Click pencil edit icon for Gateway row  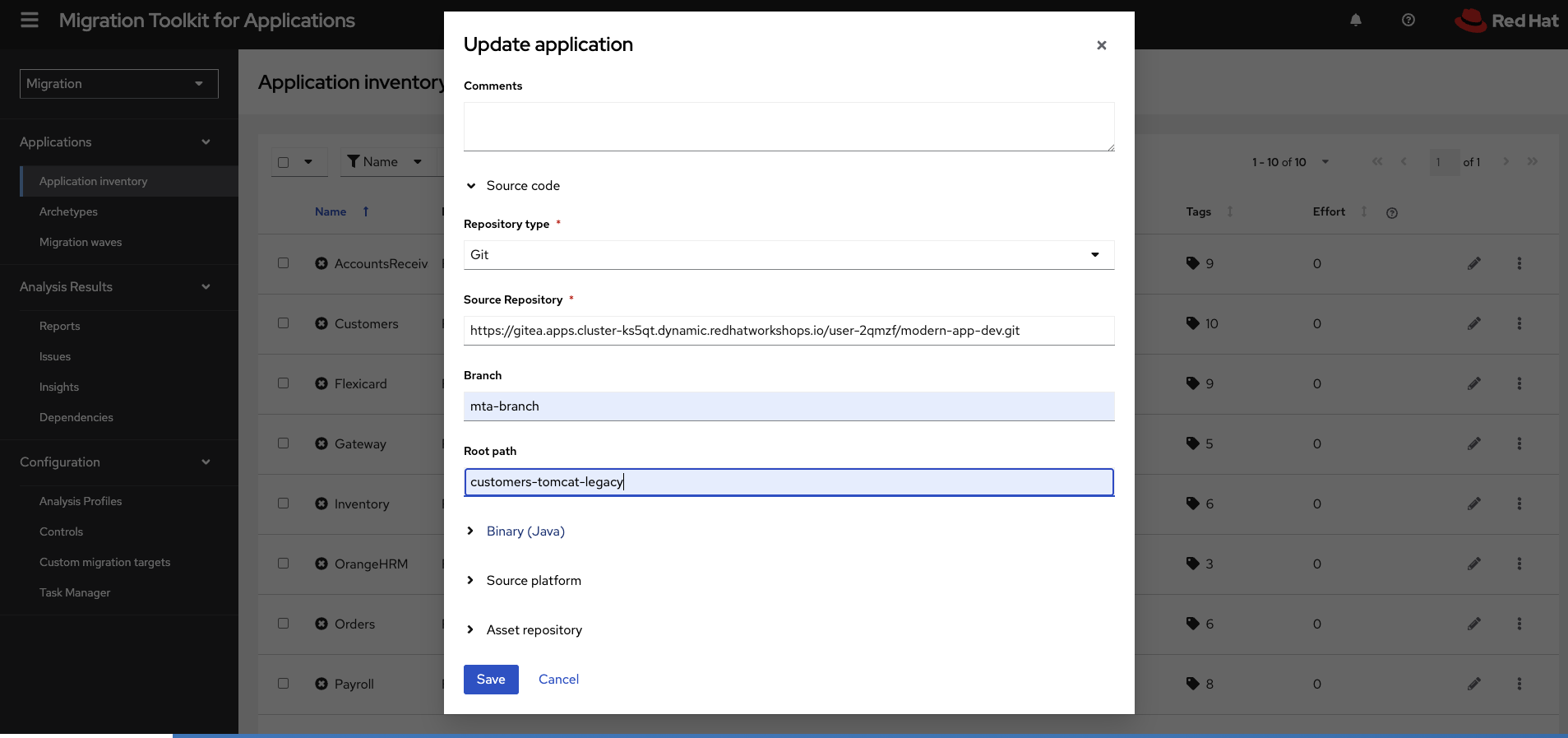click(1474, 443)
